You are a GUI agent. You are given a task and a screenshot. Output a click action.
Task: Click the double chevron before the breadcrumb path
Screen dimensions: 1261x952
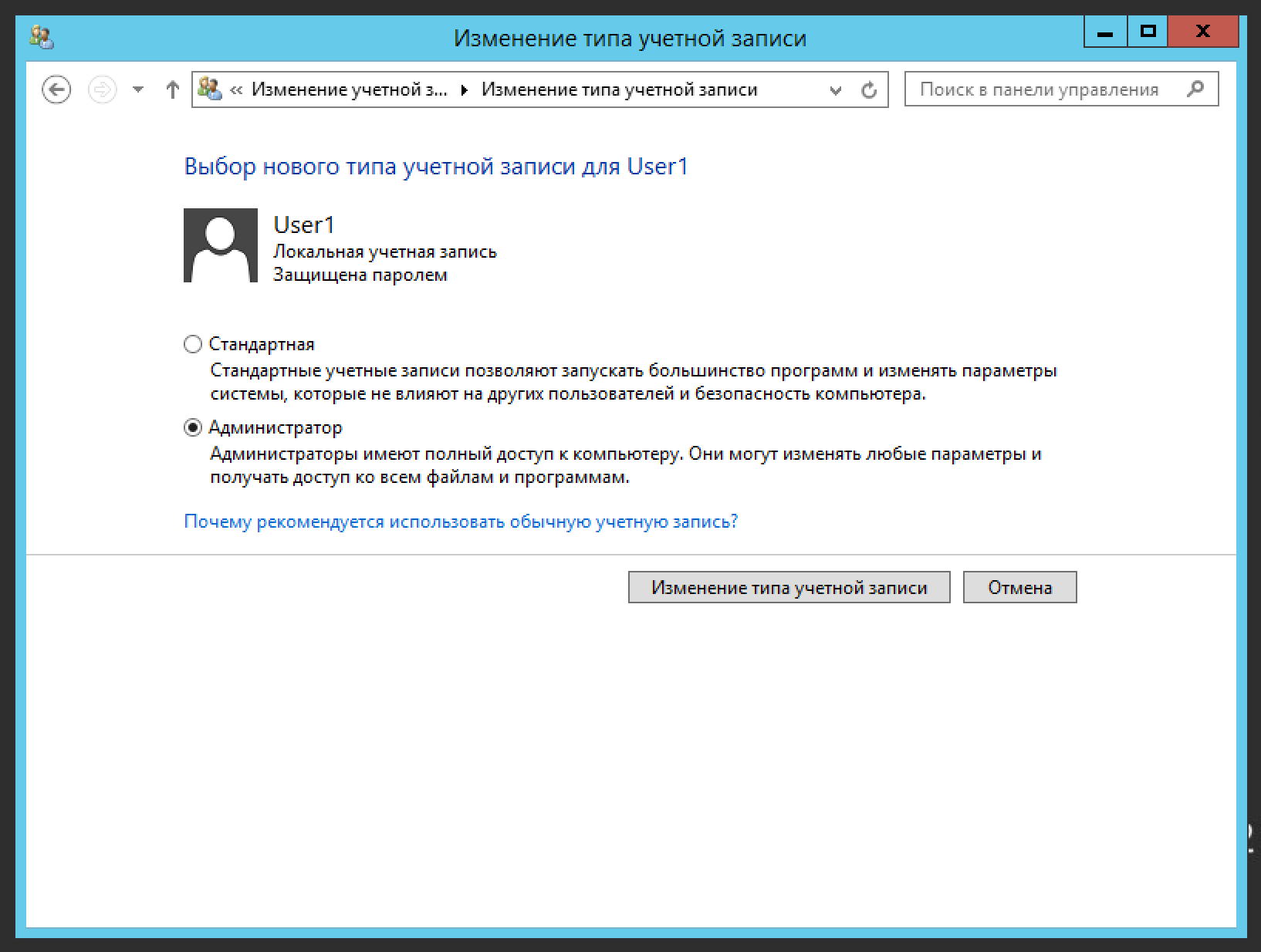(236, 90)
